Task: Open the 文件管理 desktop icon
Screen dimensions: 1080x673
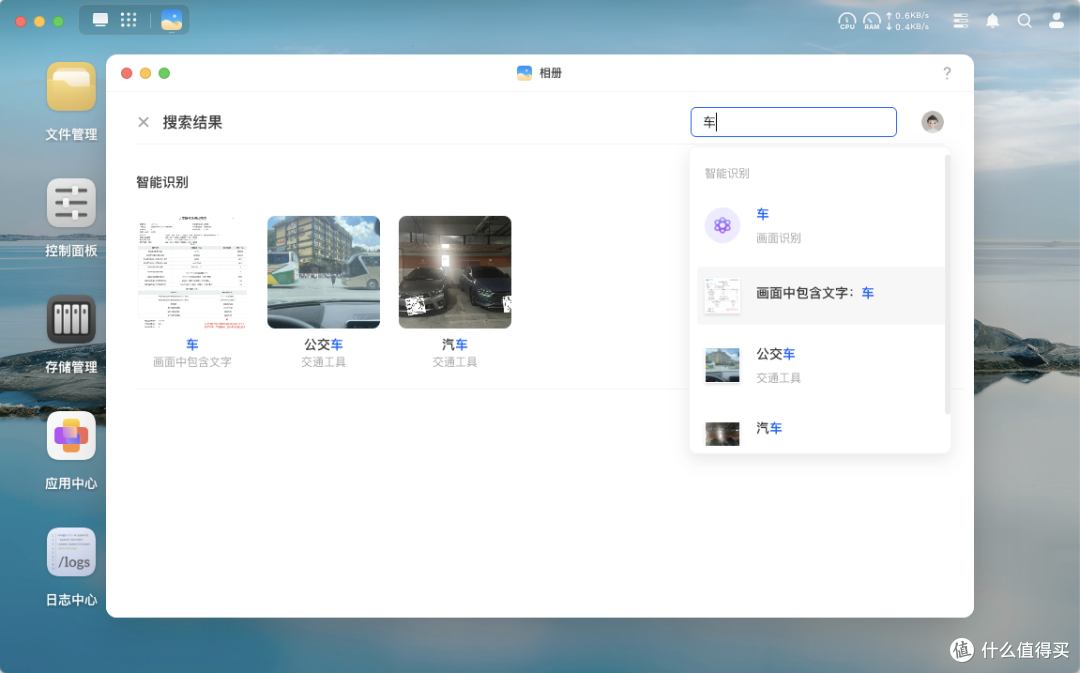Action: click(71, 87)
